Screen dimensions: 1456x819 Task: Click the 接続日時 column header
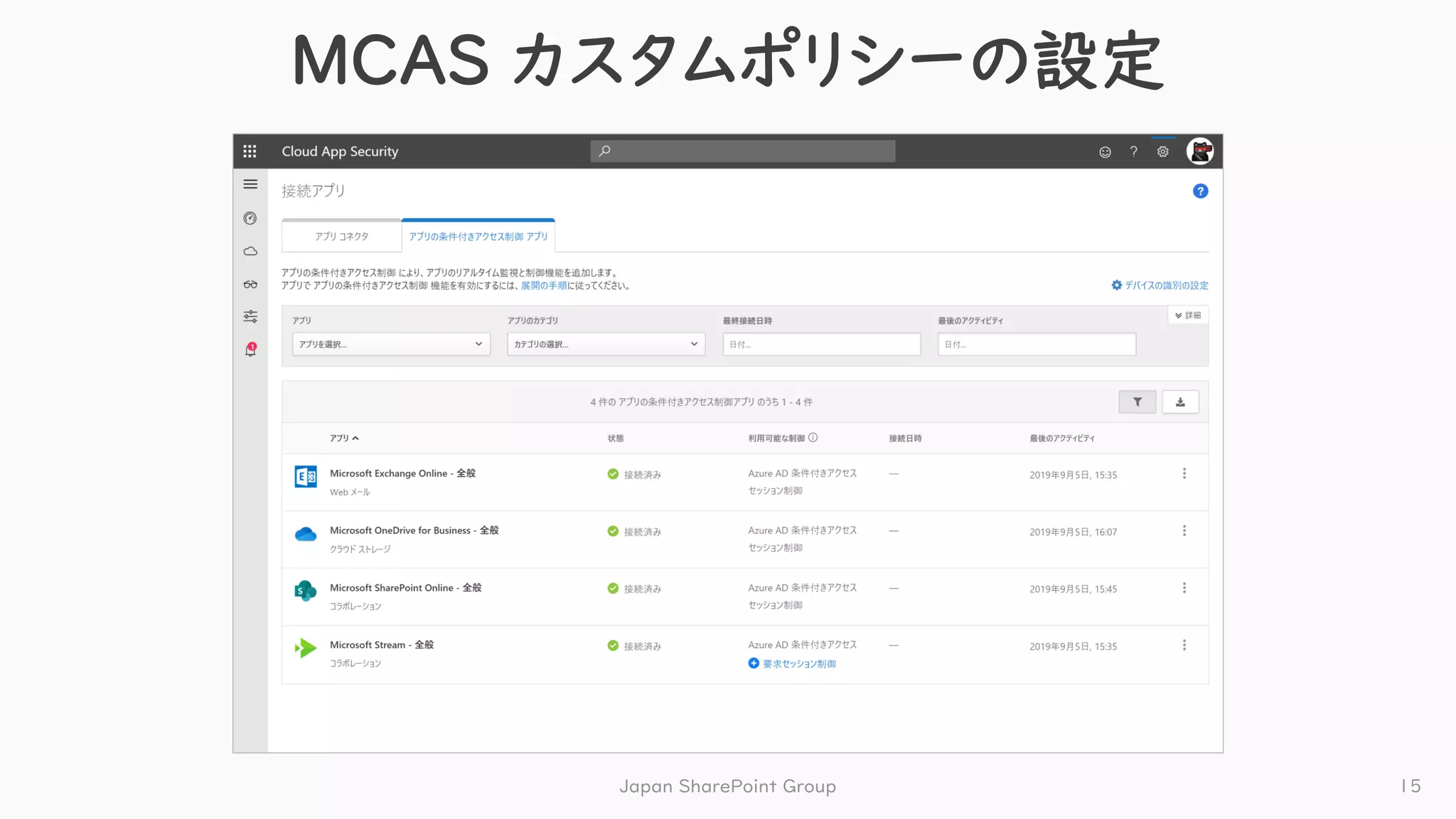(905, 438)
